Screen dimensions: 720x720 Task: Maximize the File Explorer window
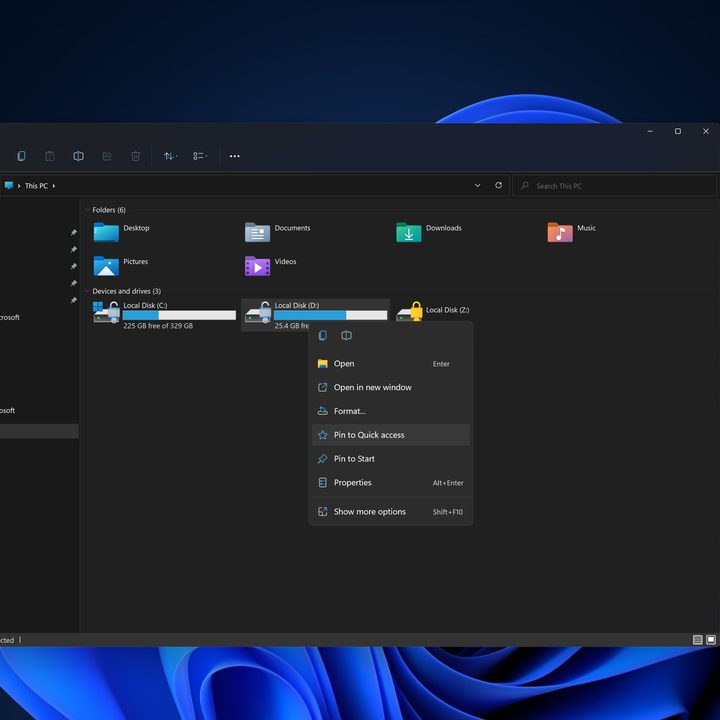point(678,131)
